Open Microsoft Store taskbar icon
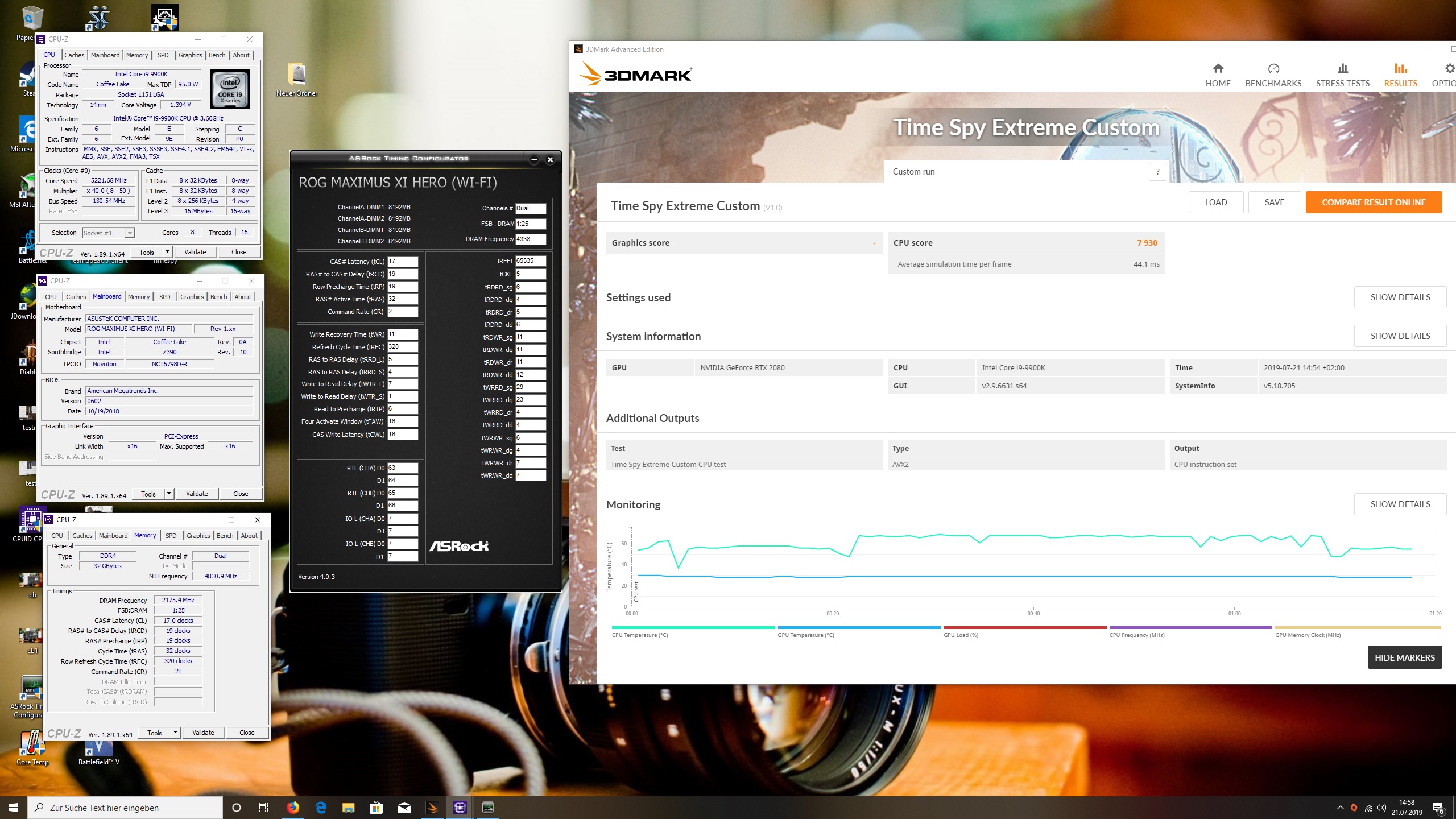The height and width of the screenshot is (819, 1456). pos(376,807)
